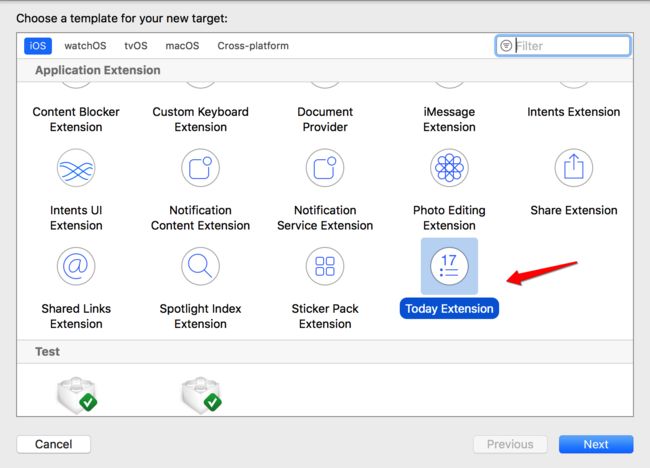Select Intents Extension label
The image size is (650, 468).
(574, 112)
